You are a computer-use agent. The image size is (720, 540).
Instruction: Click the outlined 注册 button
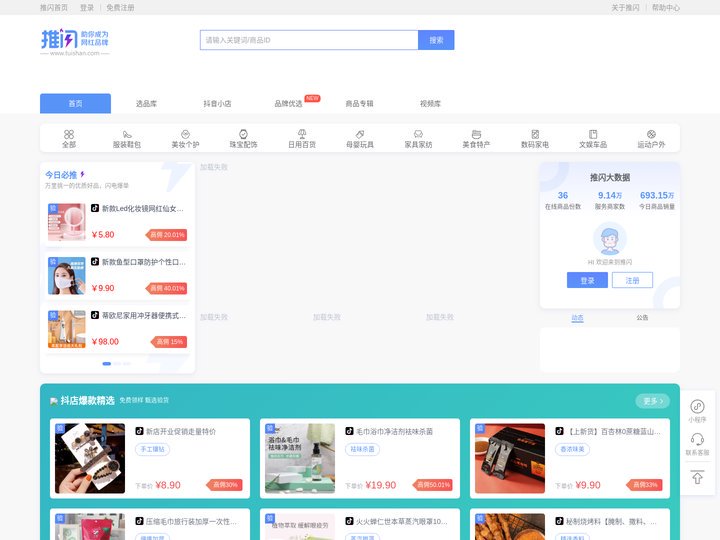[x=632, y=280]
